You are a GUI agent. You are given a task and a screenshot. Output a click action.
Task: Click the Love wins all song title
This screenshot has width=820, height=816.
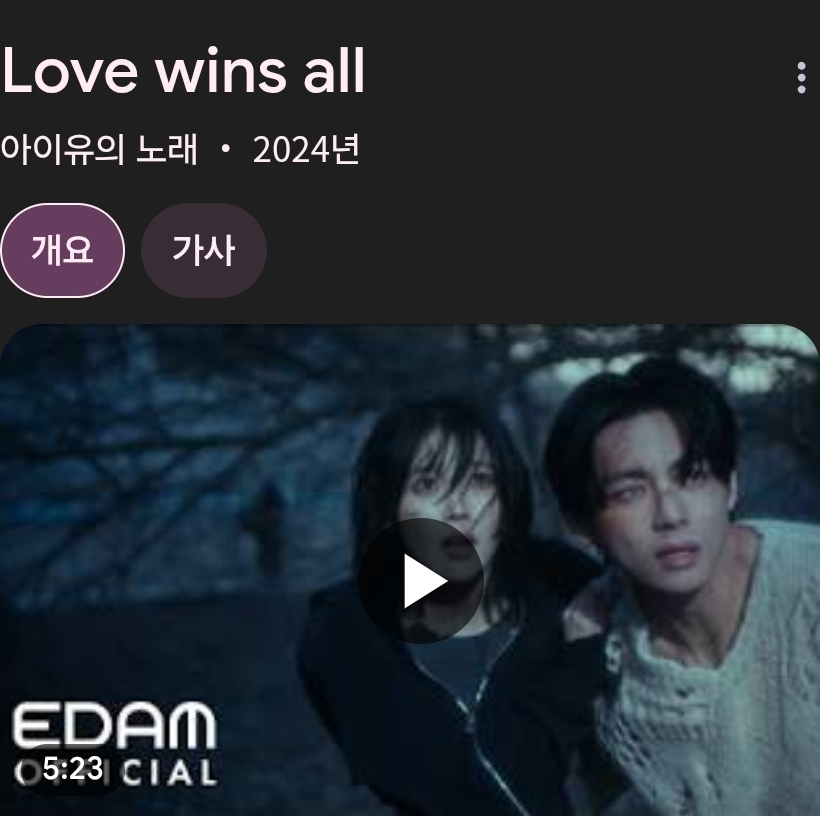pos(183,71)
